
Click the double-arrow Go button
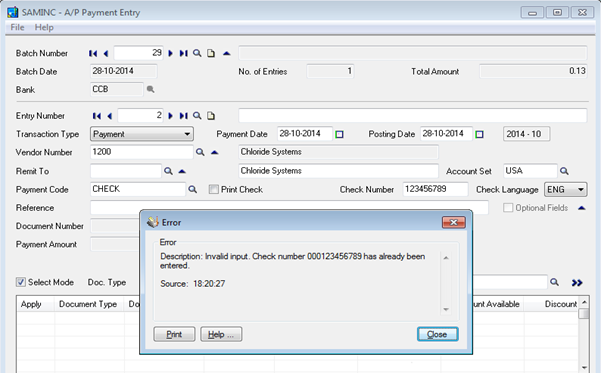[x=577, y=283]
